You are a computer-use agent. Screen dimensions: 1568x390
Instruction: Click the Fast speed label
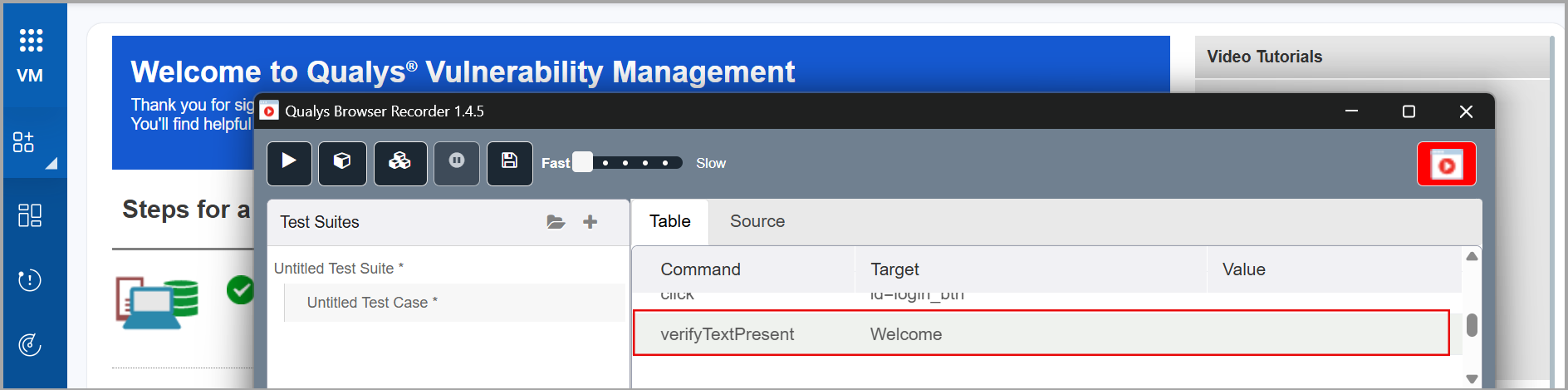[x=556, y=163]
